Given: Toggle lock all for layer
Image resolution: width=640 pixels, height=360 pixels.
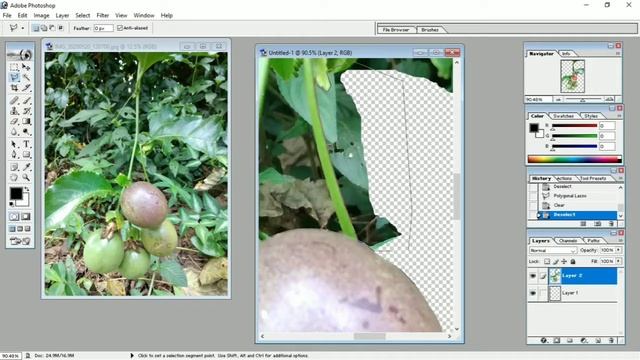Looking at the screenshot, I should point(573,261).
